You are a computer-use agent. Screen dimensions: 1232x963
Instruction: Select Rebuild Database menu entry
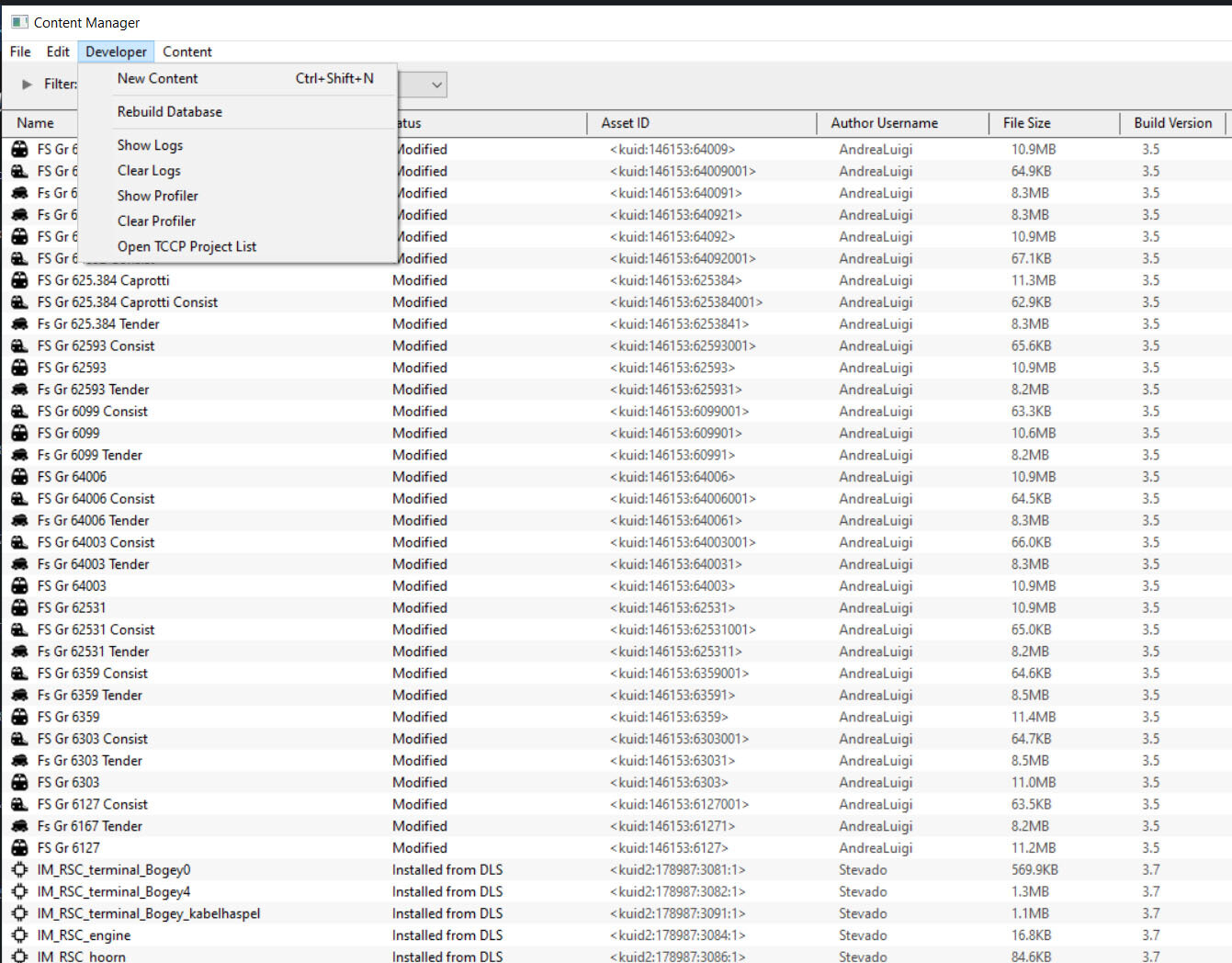[238, 112]
